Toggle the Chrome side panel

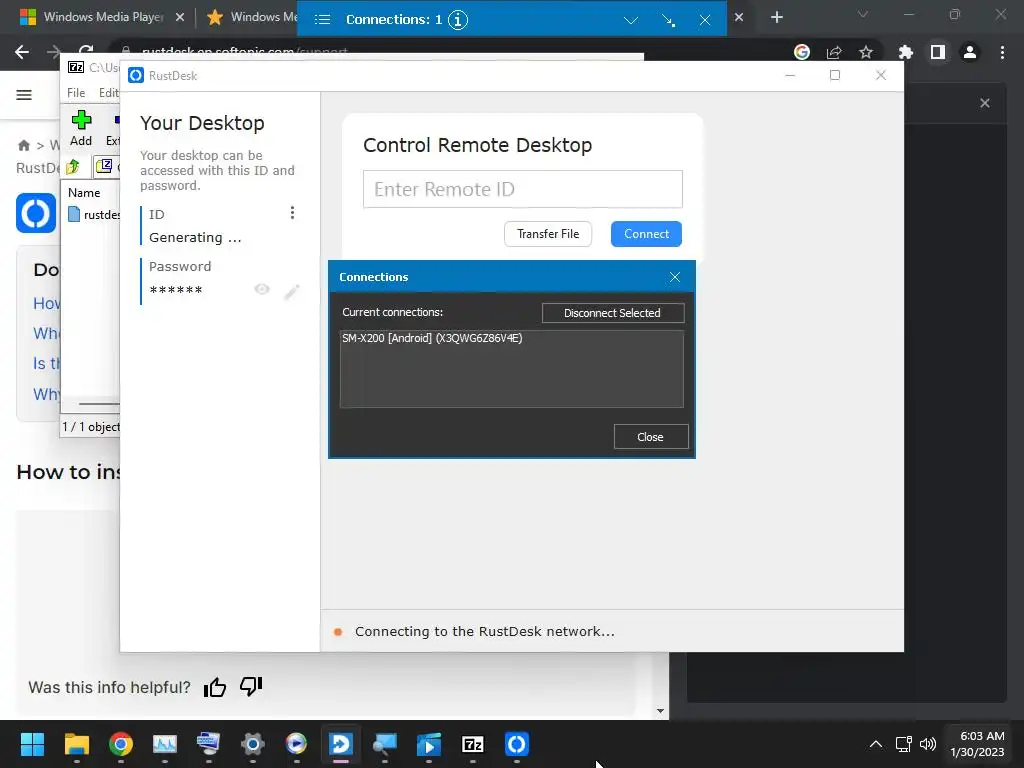pos(938,52)
